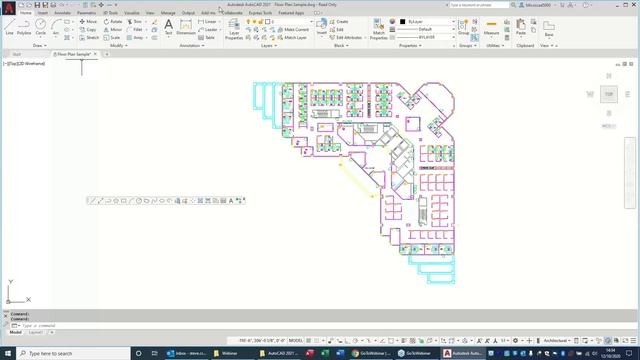Image resolution: width=640 pixels, height=360 pixels.
Task: Toggle workspace switching gear in status bar
Action: pos(516,340)
